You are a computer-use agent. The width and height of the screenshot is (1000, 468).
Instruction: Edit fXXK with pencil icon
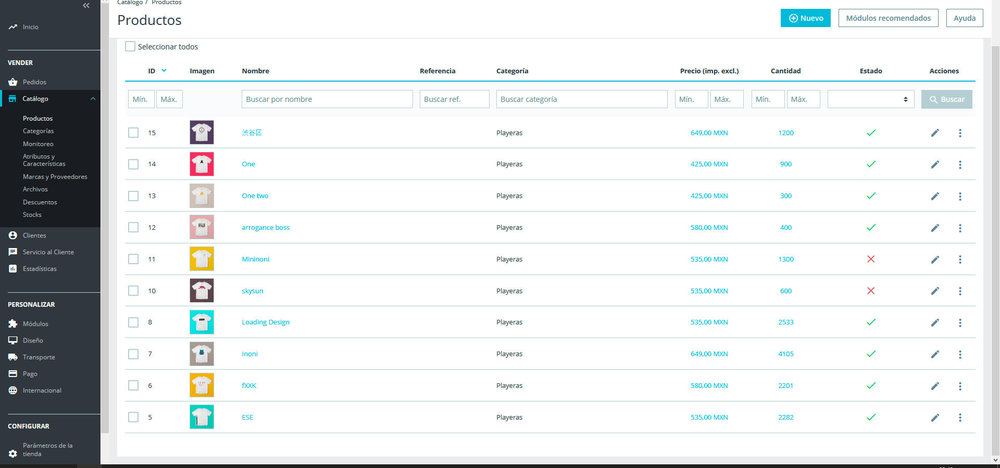[935, 386]
